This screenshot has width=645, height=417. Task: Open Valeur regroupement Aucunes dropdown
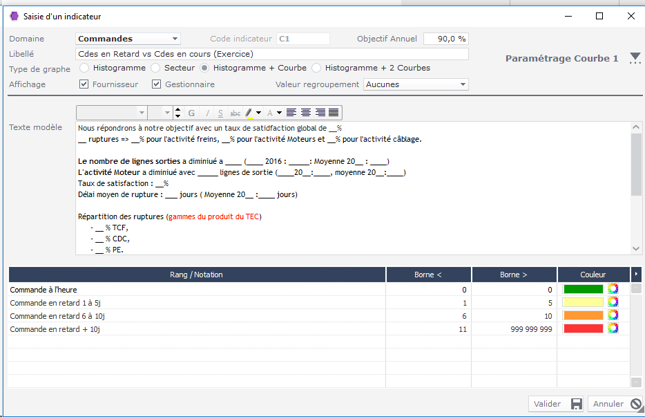click(416, 84)
